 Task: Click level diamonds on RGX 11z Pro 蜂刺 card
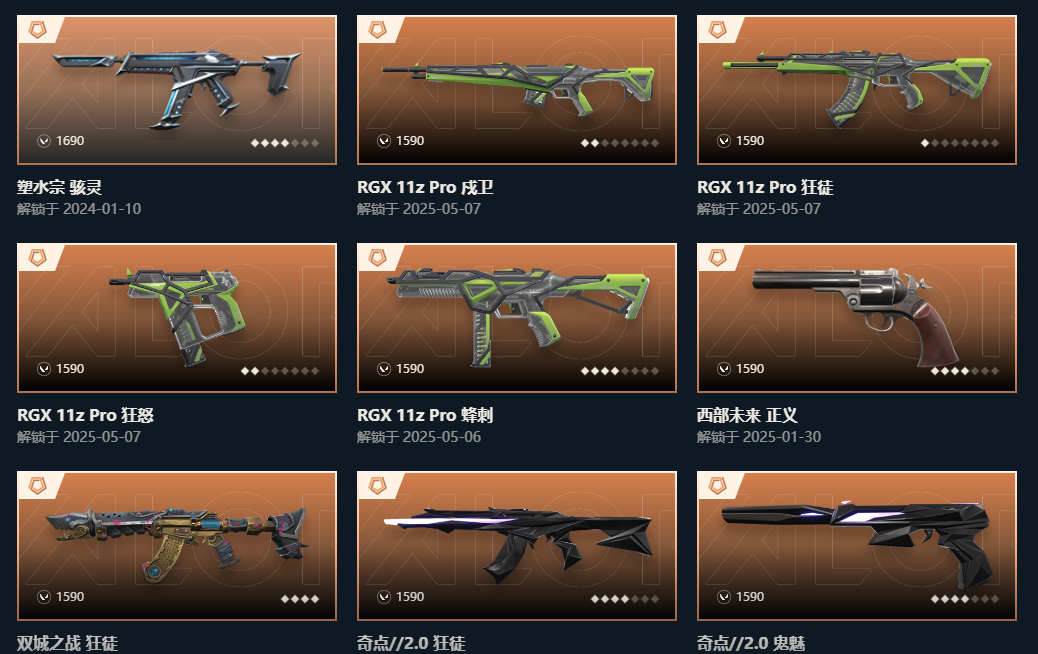click(x=620, y=371)
